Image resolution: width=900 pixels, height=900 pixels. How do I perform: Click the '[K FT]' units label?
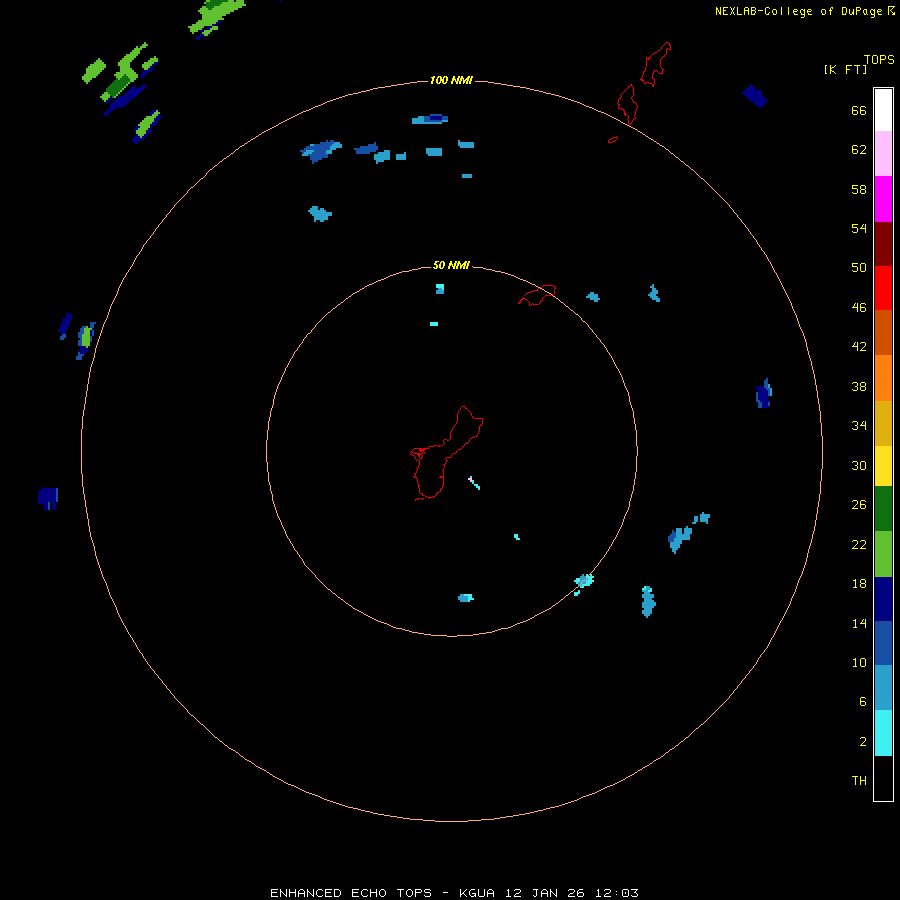click(845, 69)
